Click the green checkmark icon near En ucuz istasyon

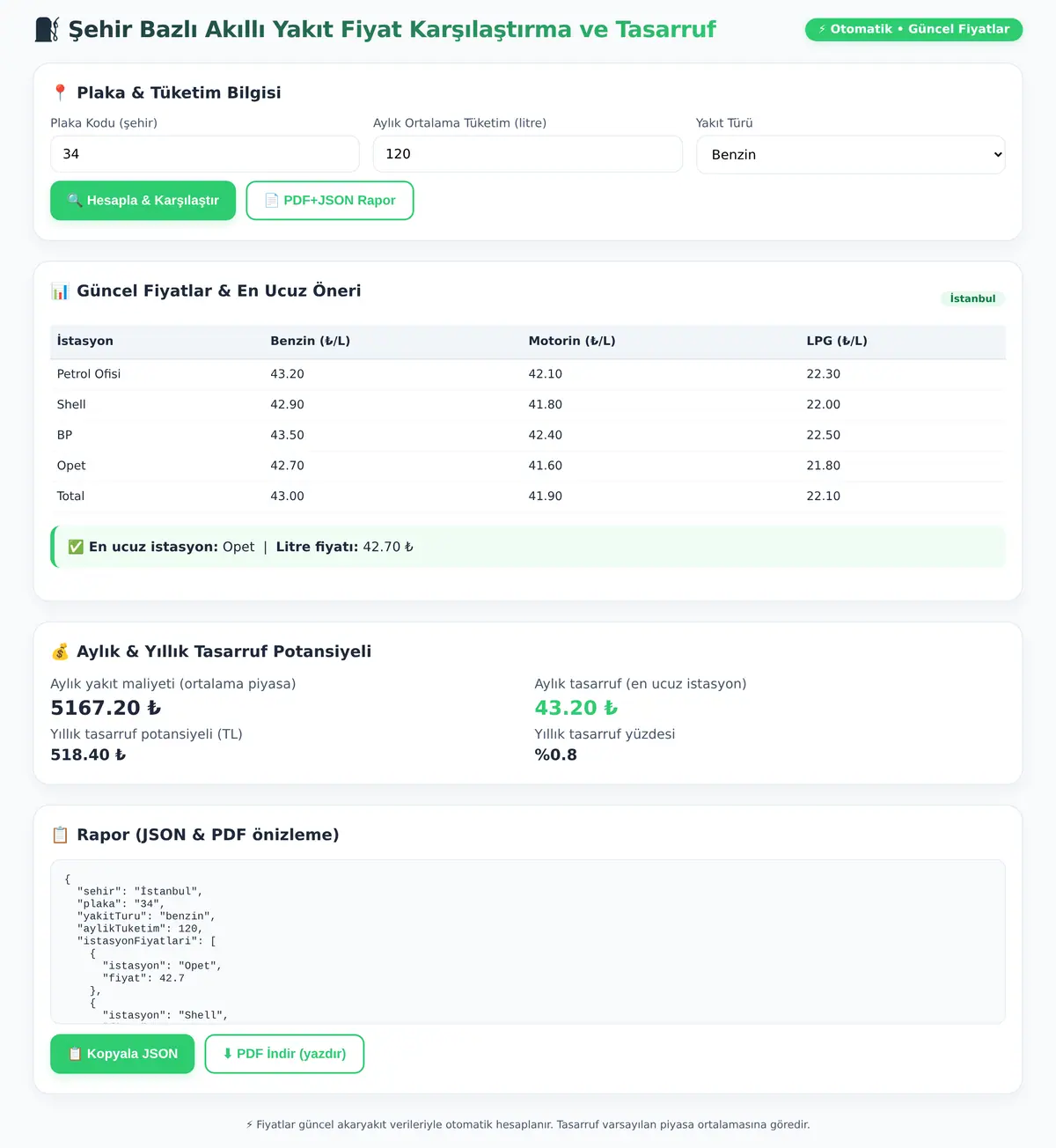click(x=76, y=547)
